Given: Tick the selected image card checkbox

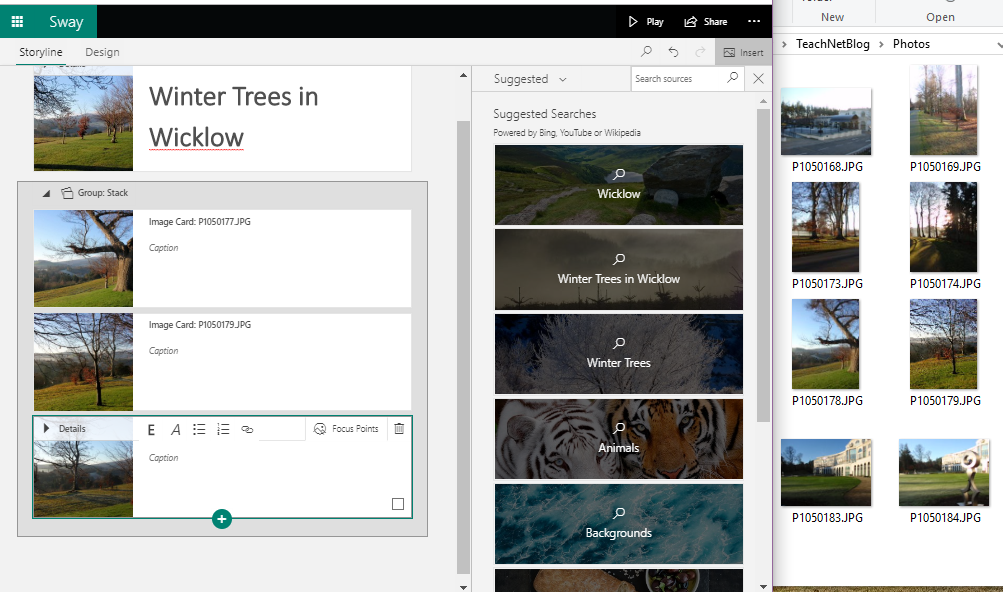Looking at the screenshot, I should (x=398, y=504).
